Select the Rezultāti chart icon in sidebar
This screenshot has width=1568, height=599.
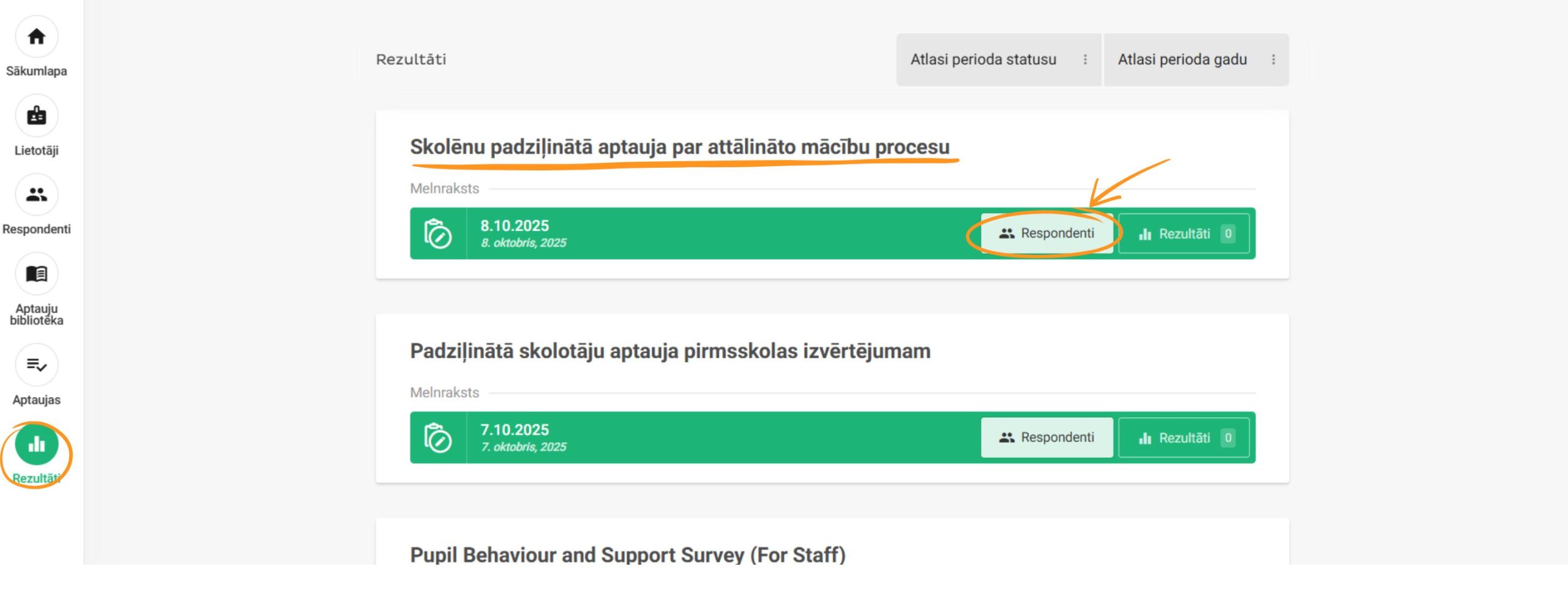pyautogui.click(x=37, y=444)
